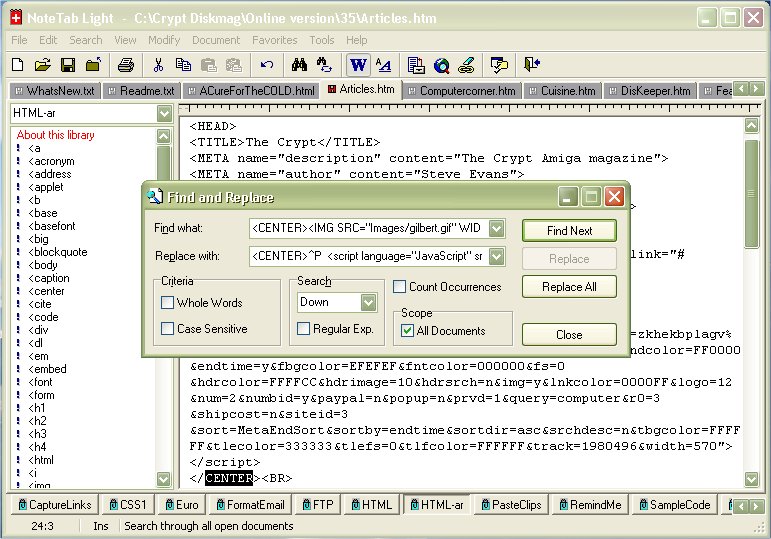
Task: Click the <TITLE>The Crypt</TITLE> line in editor
Action: (285, 143)
